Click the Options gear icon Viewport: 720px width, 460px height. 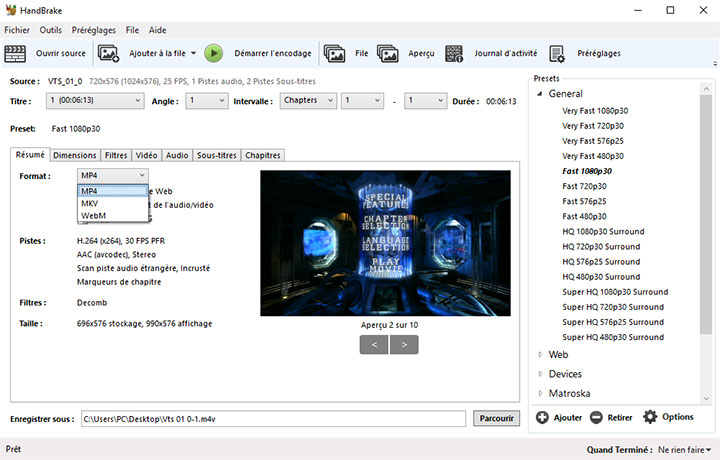tap(650, 417)
